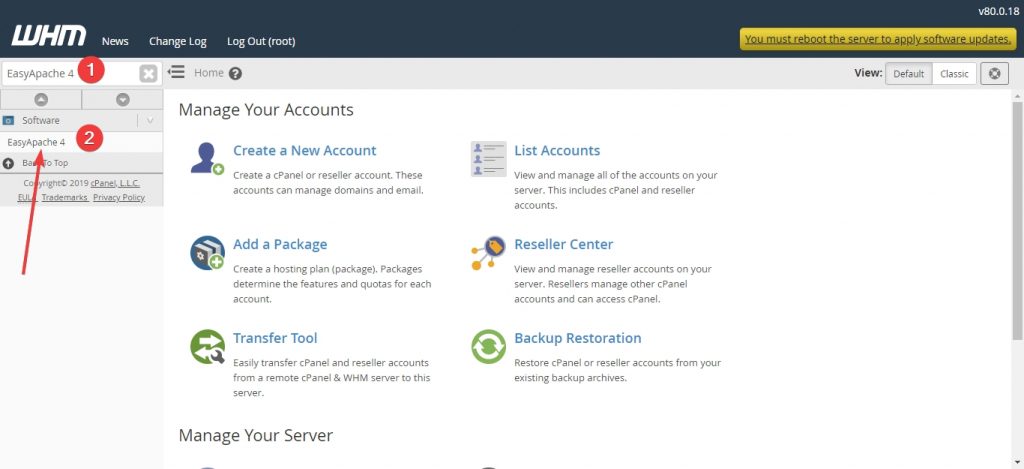Click Back To Top in sidebar

click(45, 163)
